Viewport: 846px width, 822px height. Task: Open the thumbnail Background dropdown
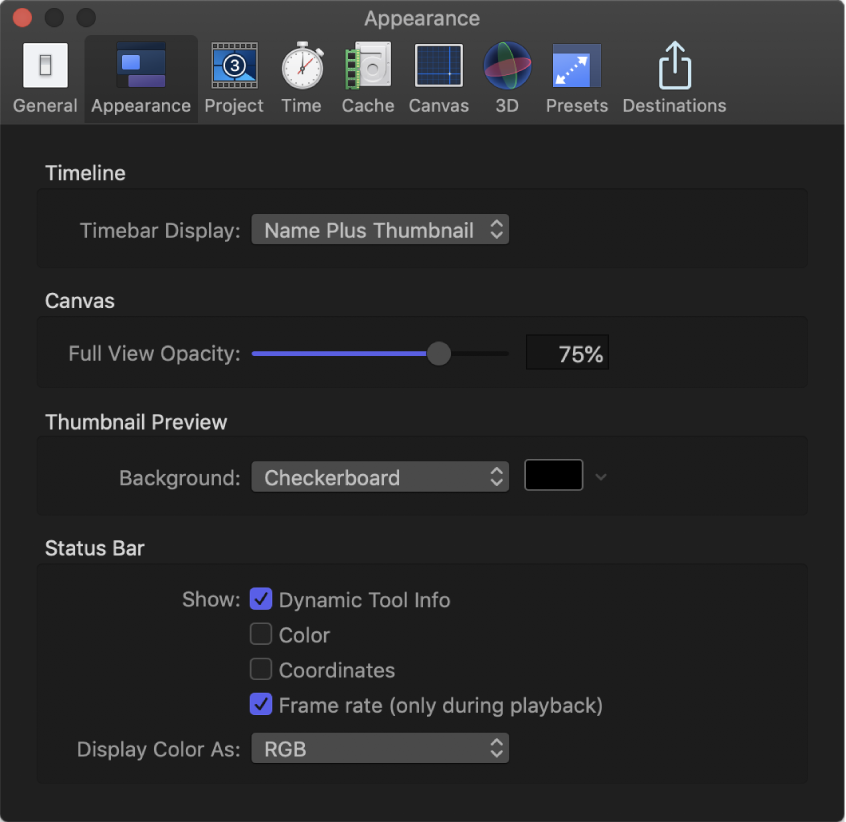pos(380,477)
